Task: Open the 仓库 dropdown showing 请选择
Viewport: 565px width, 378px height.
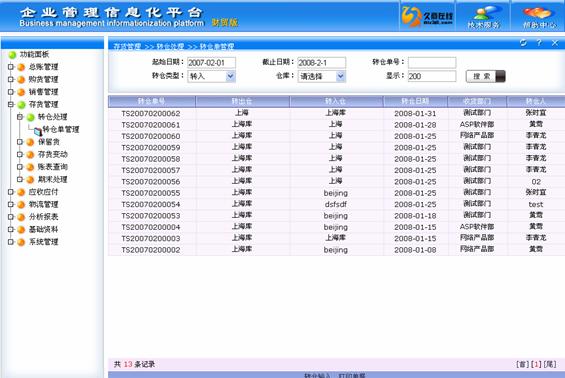Action: (x=322, y=76)
